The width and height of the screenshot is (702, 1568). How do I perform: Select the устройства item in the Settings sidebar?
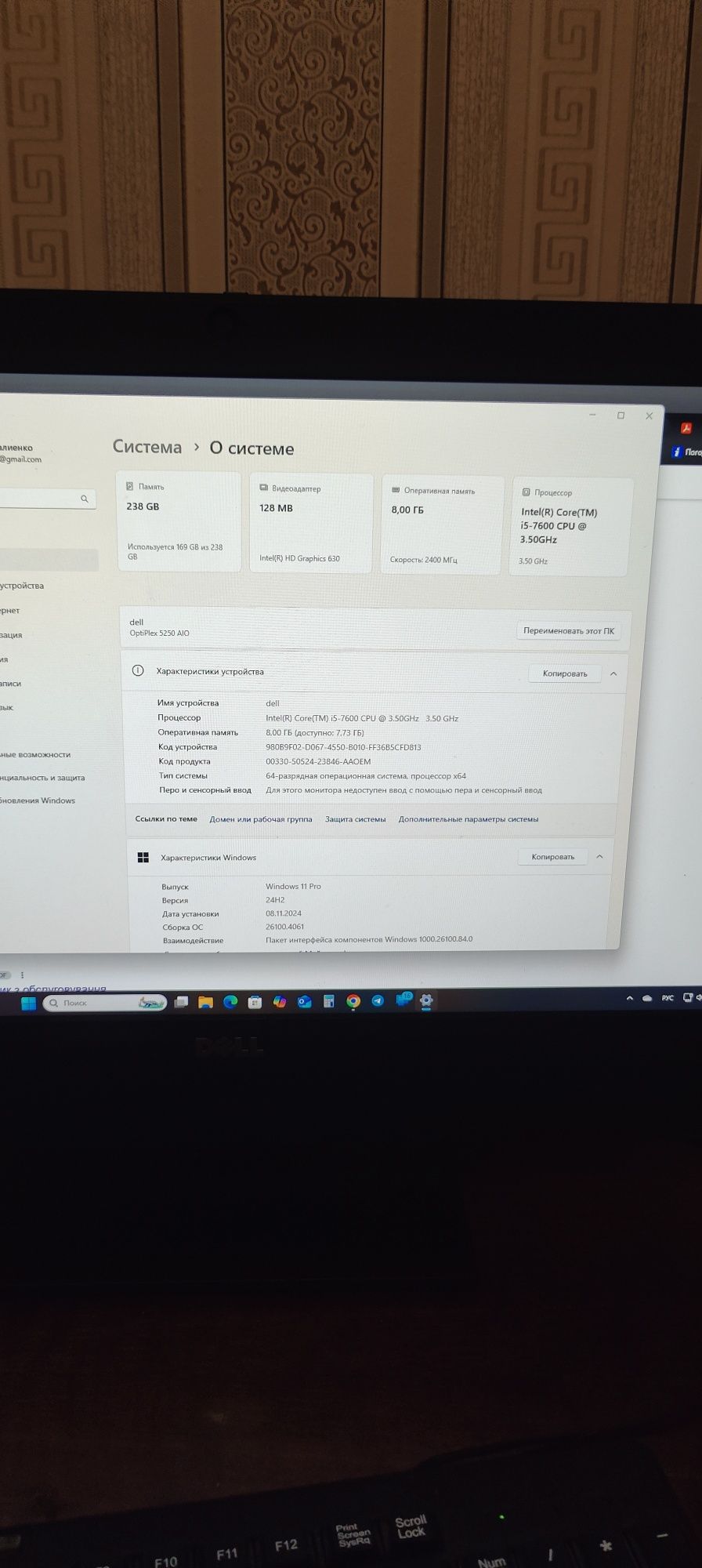click(x=22, y=586)
